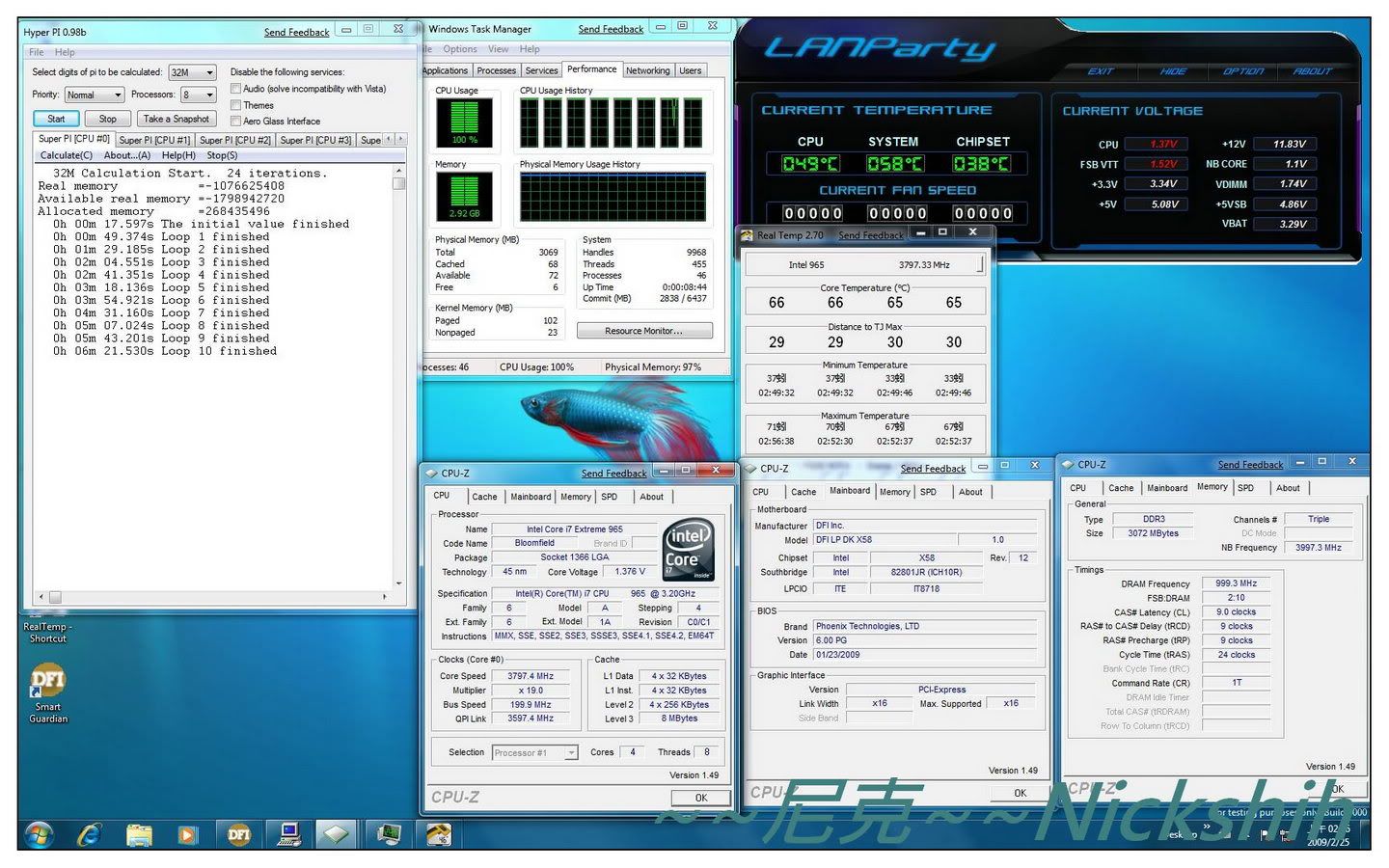Screen dimensions: 1389x868
Task: Click LANParty OPTION button
Action: 1243,71
